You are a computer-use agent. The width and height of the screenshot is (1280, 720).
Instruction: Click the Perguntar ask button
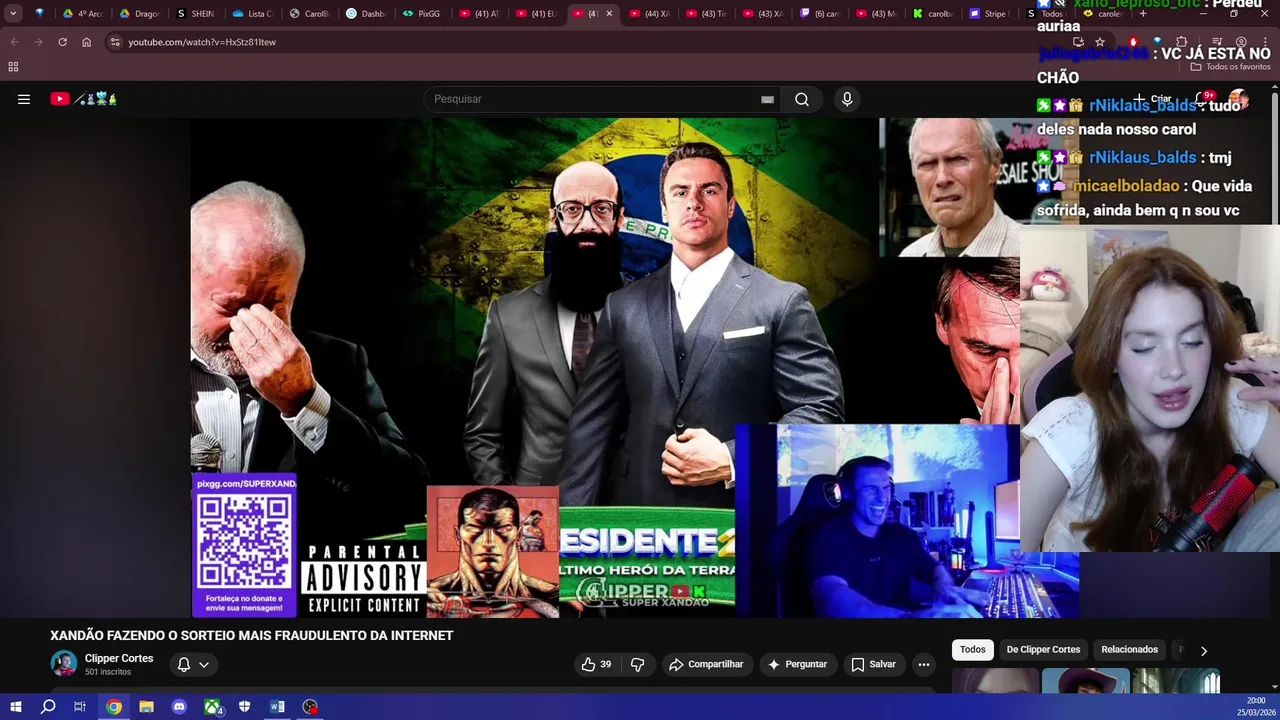tap(797, 664)
